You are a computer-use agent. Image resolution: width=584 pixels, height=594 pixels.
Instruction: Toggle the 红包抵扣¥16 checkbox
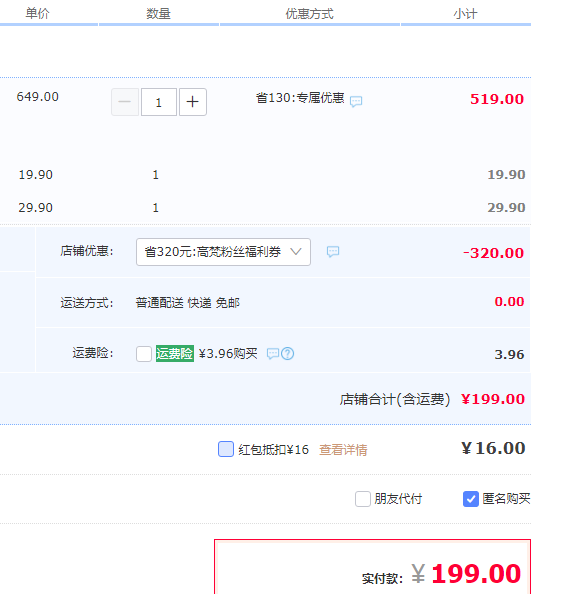[226, 449]
